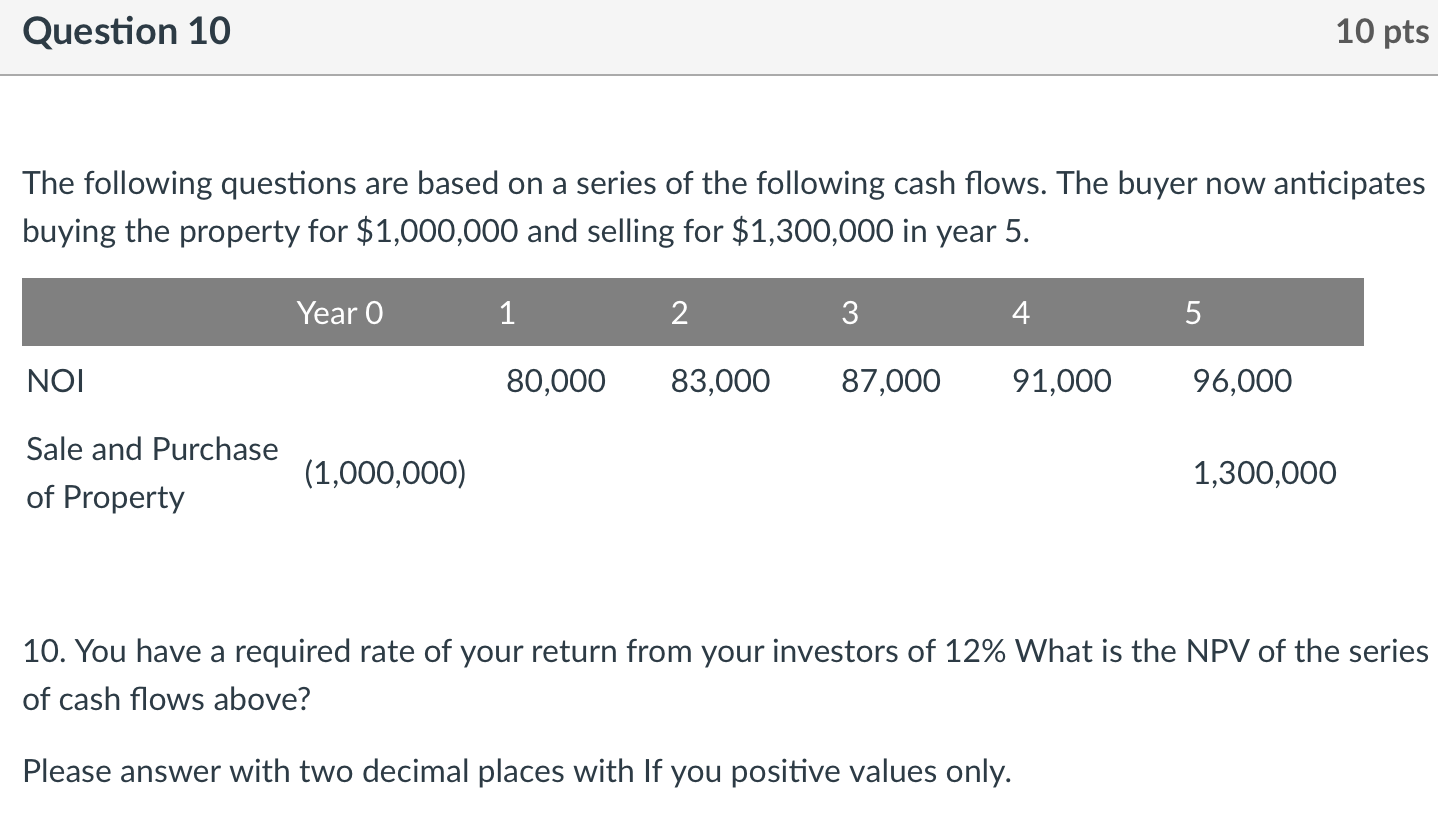Click the intro paragraph about cash flows
Image resolution: width=1438 pixels, height=820 pixels.
click(723, 207)
